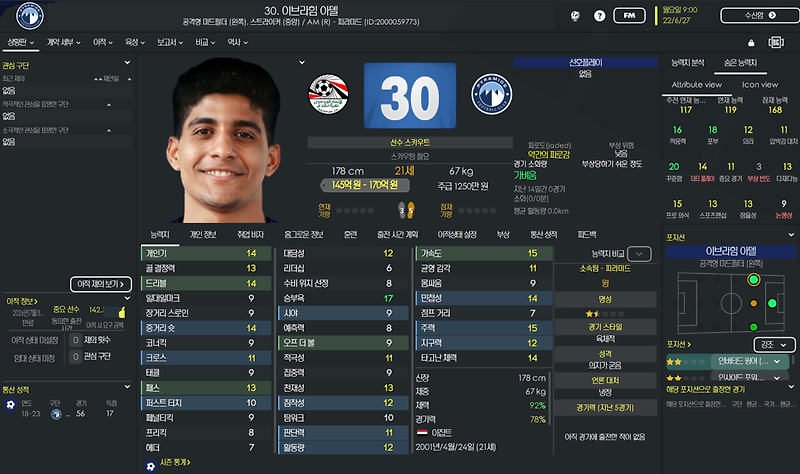Switch hidden attributes to Icon view
The image size is (800, 474).
pos(760,85)
